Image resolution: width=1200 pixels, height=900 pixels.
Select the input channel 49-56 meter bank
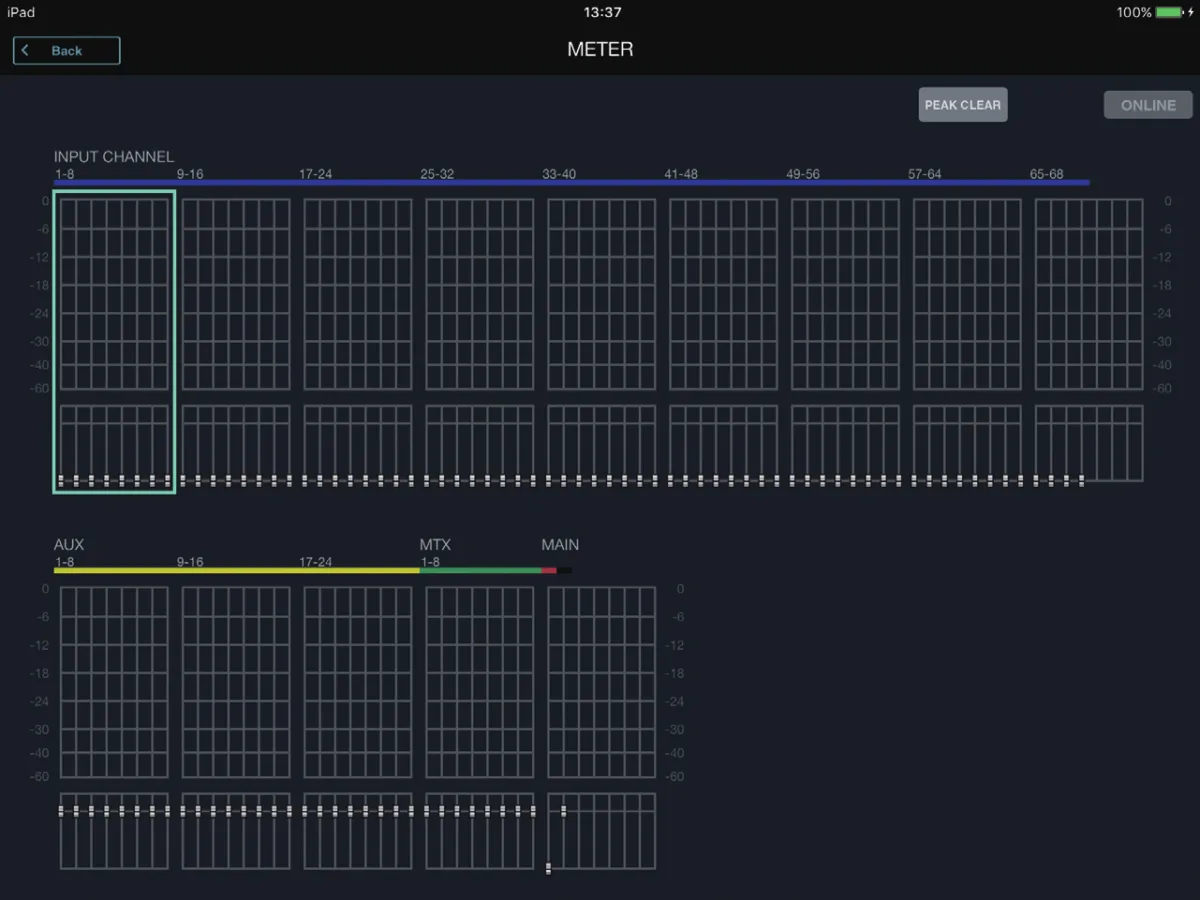(x=846, y=341)
